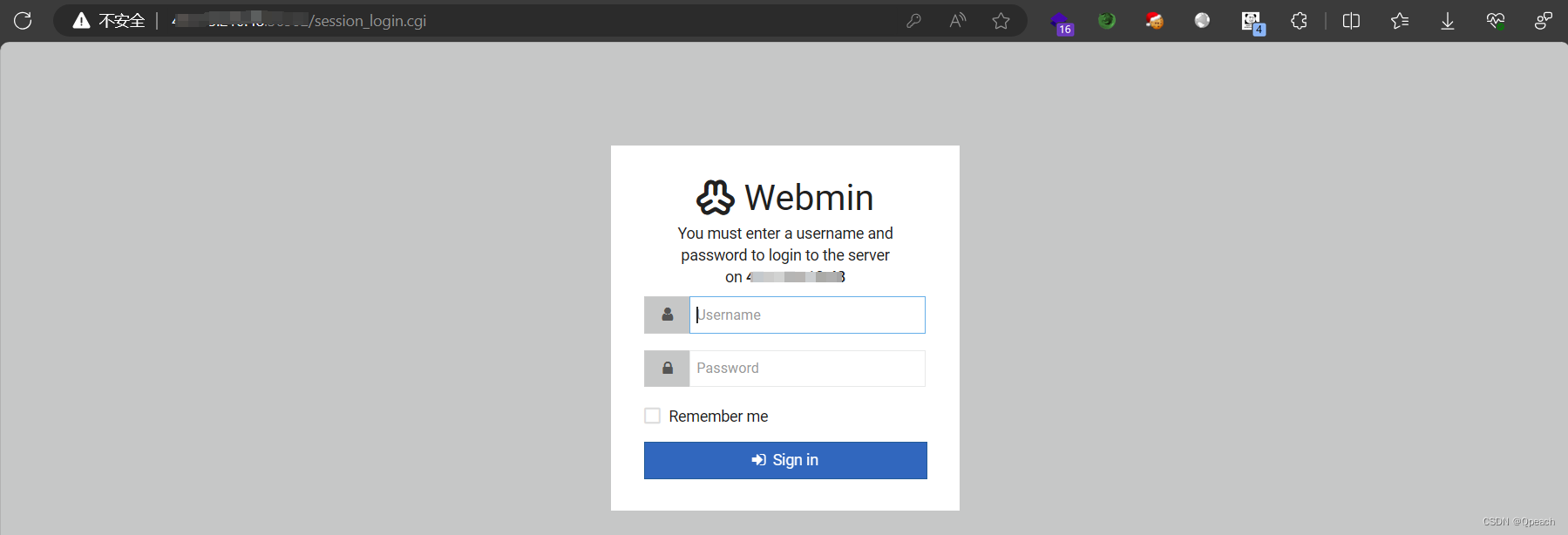Open the browser profile icon

click(x=1542, y=20)
